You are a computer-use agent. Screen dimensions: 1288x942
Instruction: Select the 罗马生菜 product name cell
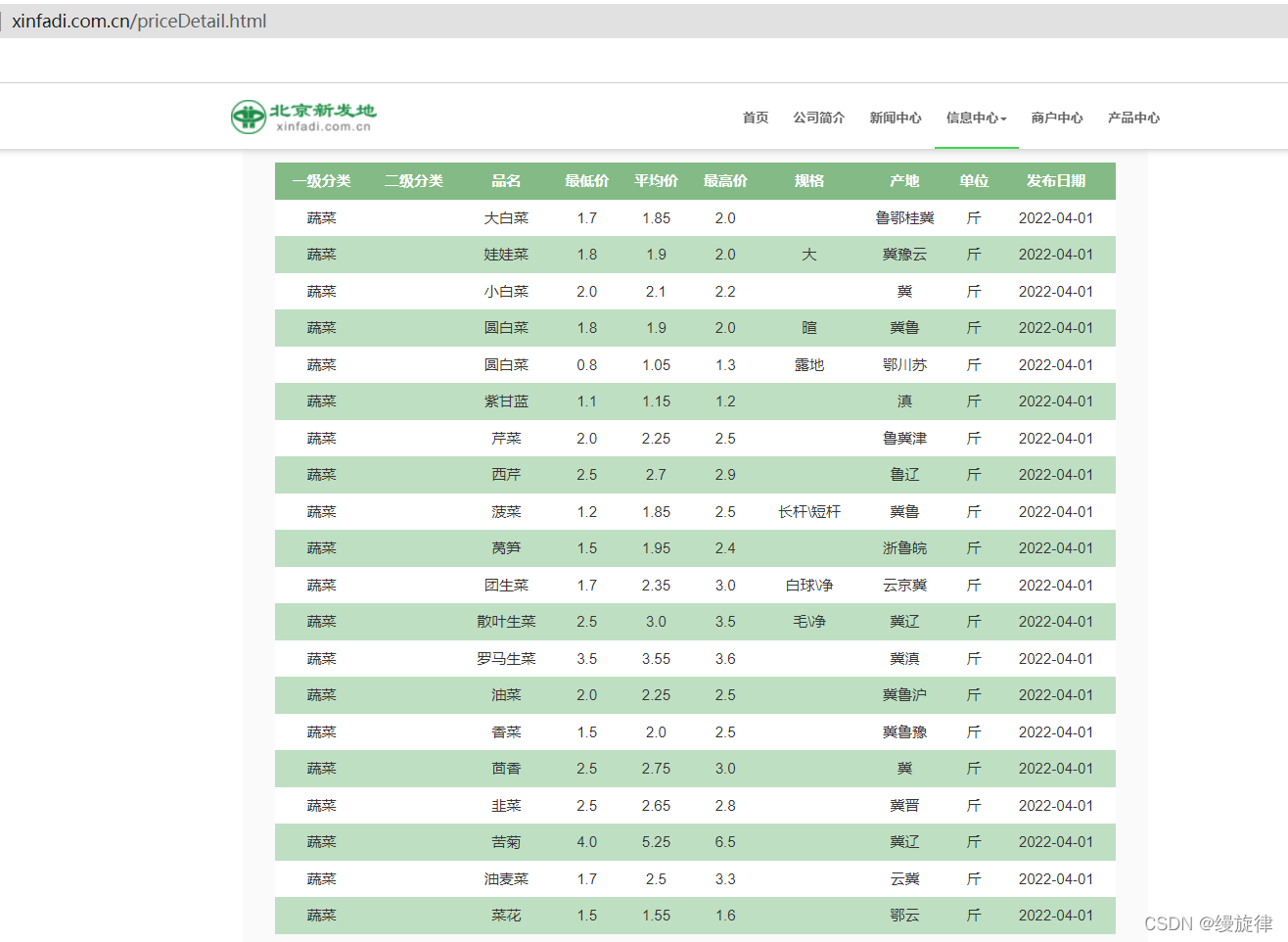(506, 659)
